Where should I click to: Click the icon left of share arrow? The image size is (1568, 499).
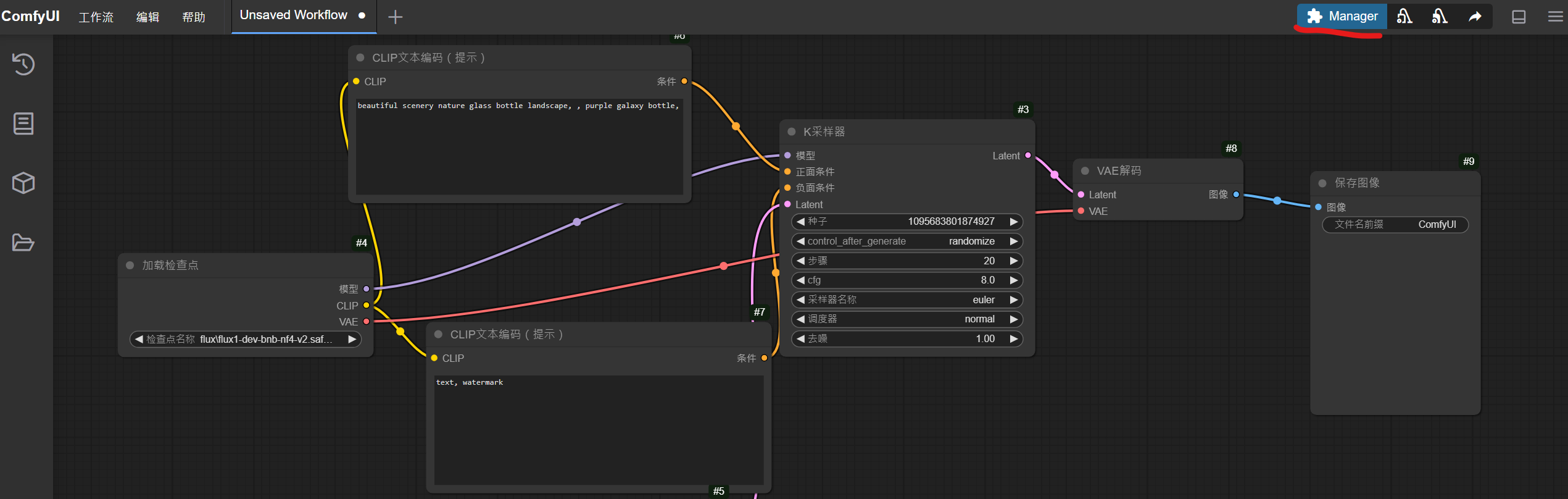1440,16
